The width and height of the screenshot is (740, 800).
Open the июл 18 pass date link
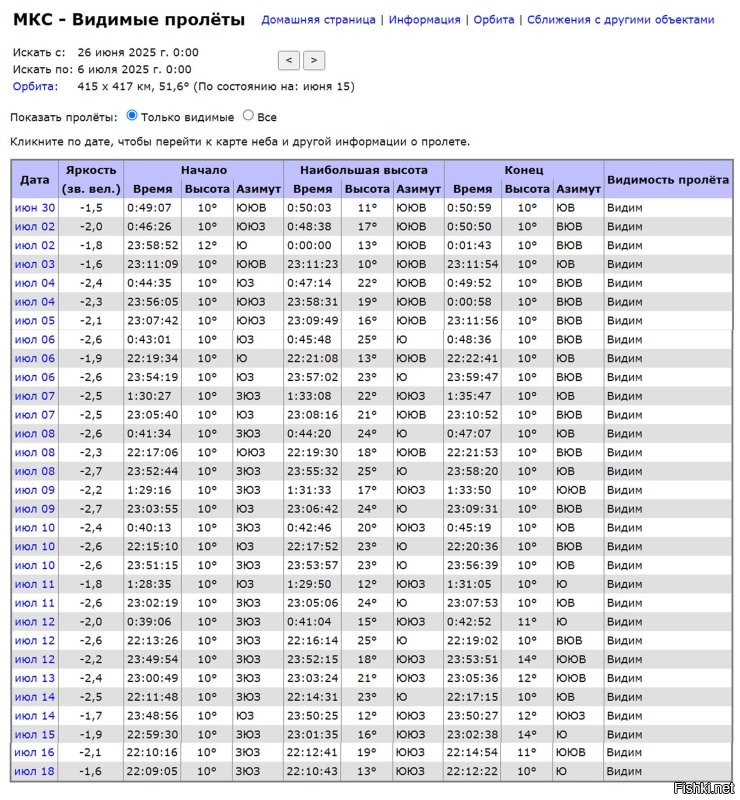point(35,771)
